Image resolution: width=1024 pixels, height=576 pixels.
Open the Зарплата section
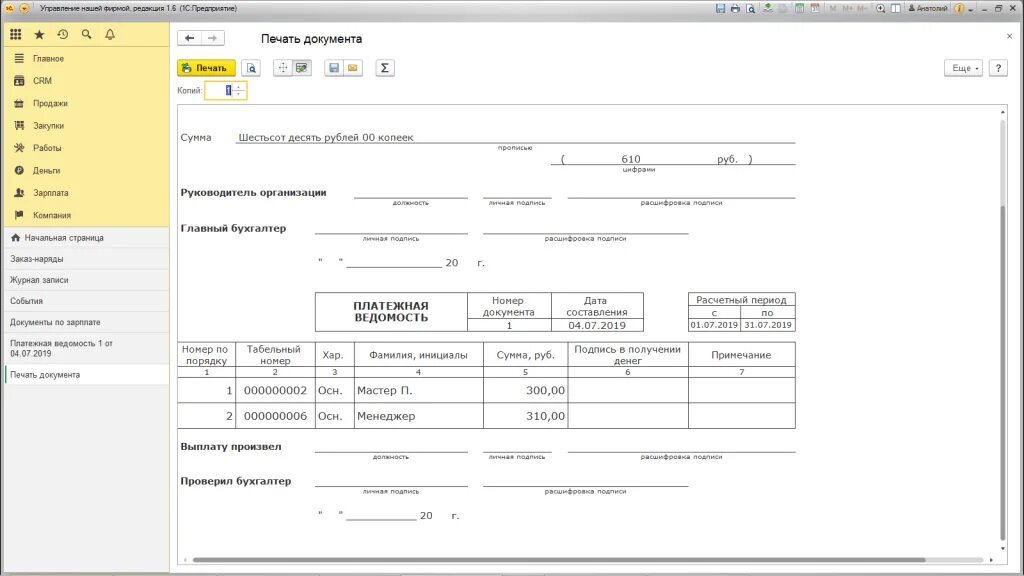(50, 193)
